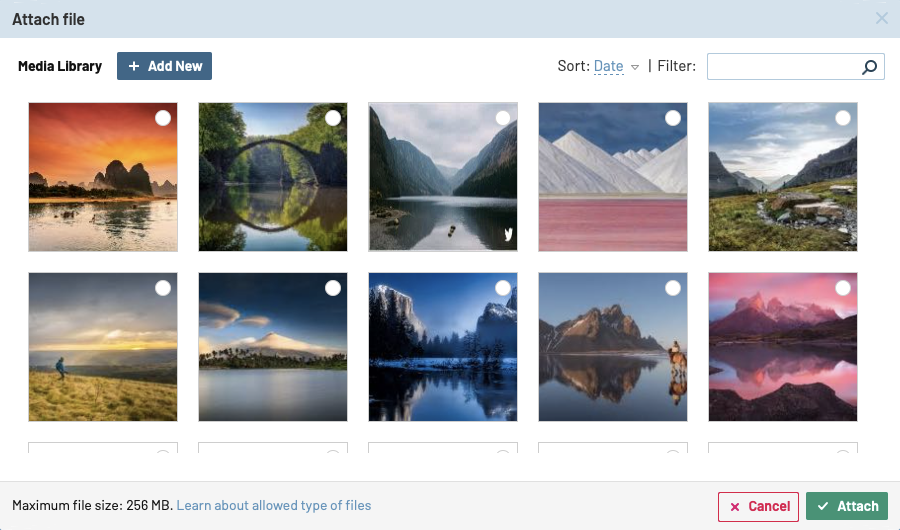Select the pink lake pyramids image radio

(x=673, y=118)
